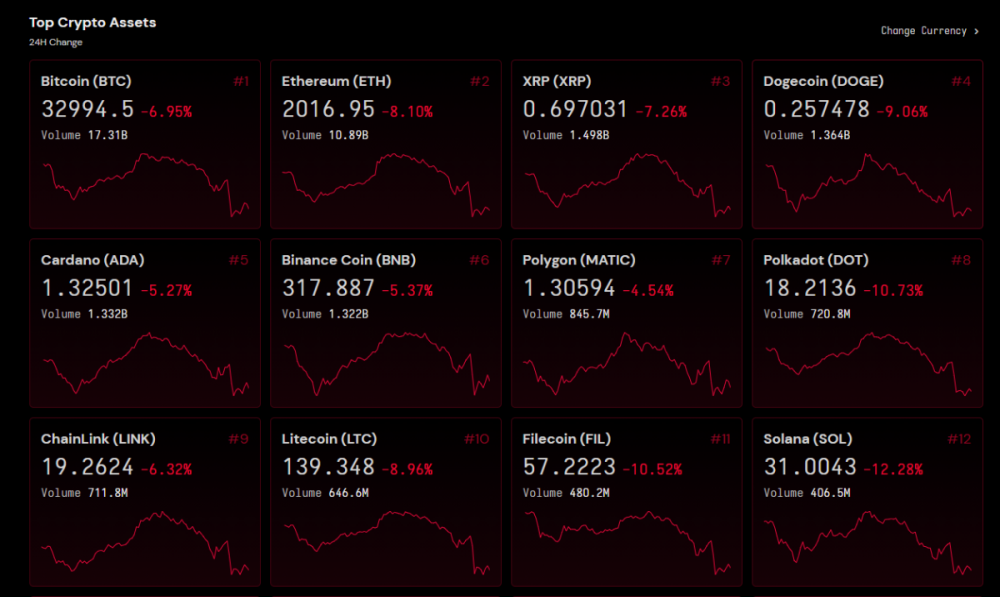This screenshot has width=1000, height=597.
Task: Open the ChainLink (LINK) card
Action: [145, 502]
